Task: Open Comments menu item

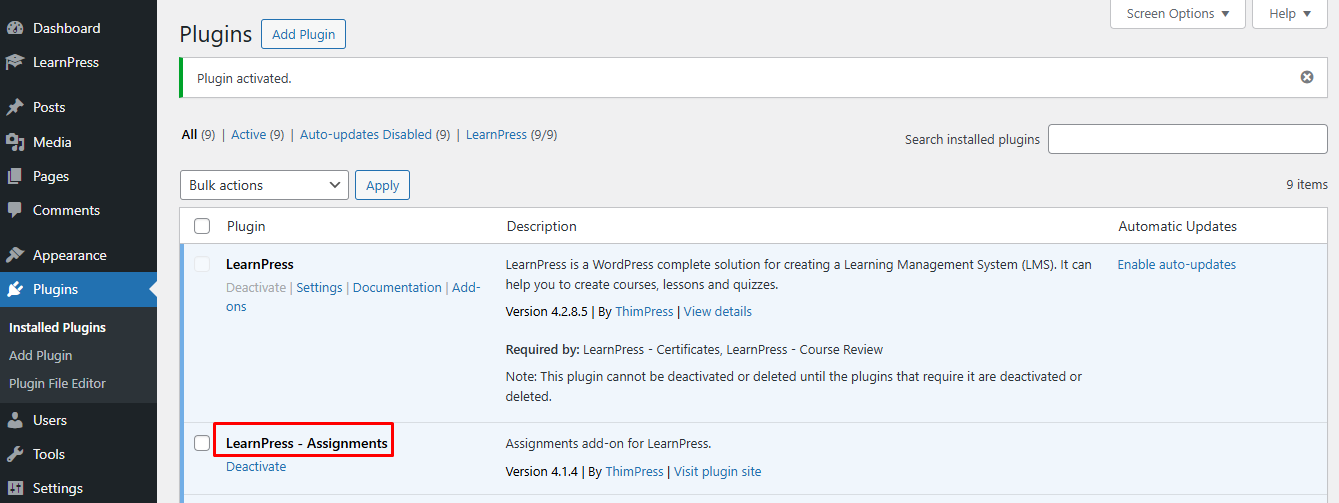Action: tap(78, 210)
